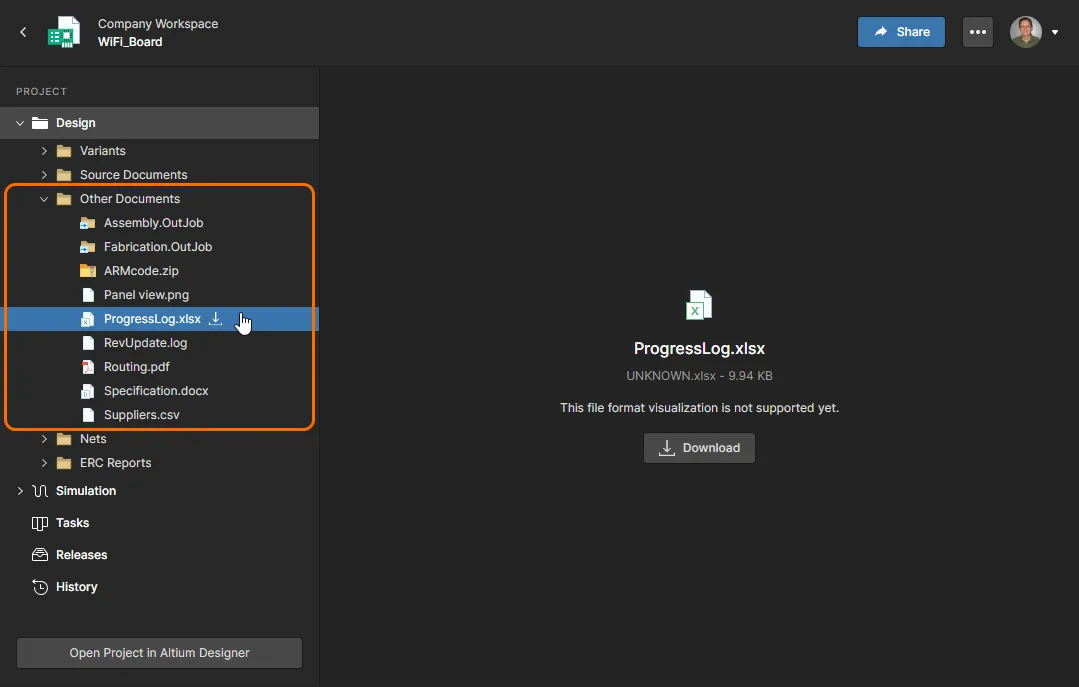Select Specification.docx in the tree
Image resolution: width=1079 pixels, height=687 pixels.
pos(156,391)
